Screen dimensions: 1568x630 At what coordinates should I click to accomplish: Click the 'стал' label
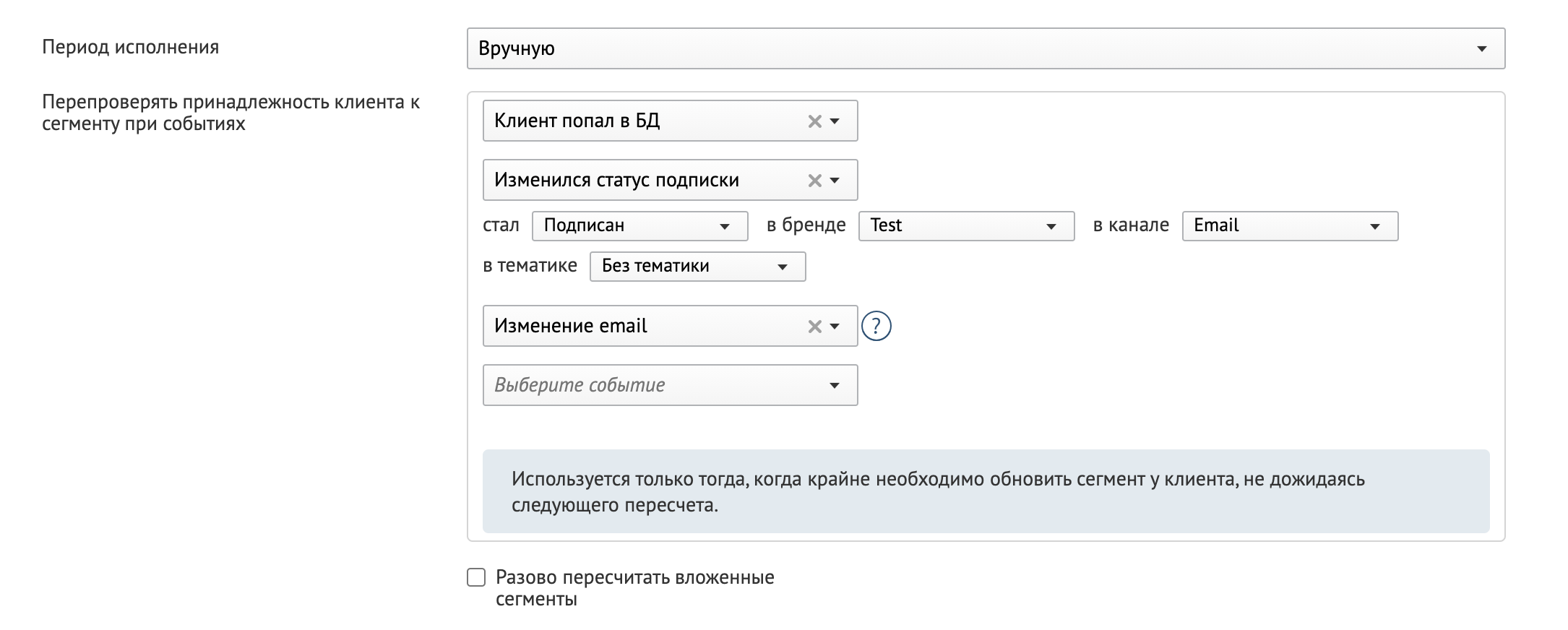click(501, 225)
